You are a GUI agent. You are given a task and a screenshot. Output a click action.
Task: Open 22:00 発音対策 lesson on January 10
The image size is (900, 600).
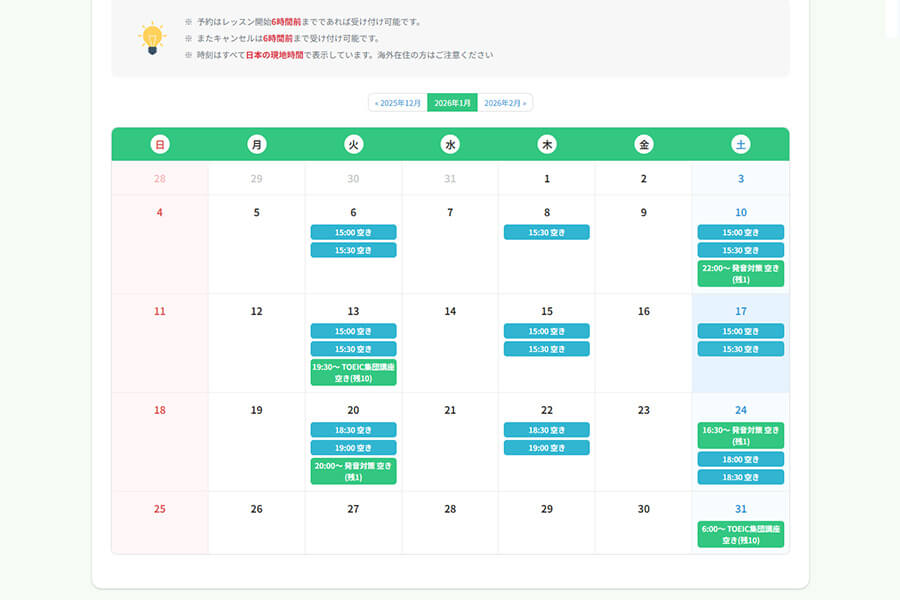click(x=740, y=274)
